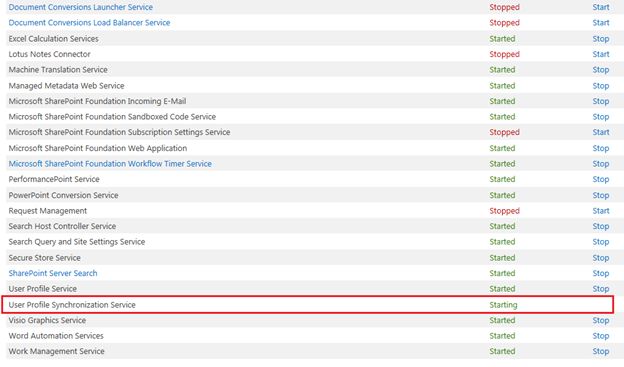Select 'Work Management Service' name
Screen dimensions: 624x367
[57, 351]
